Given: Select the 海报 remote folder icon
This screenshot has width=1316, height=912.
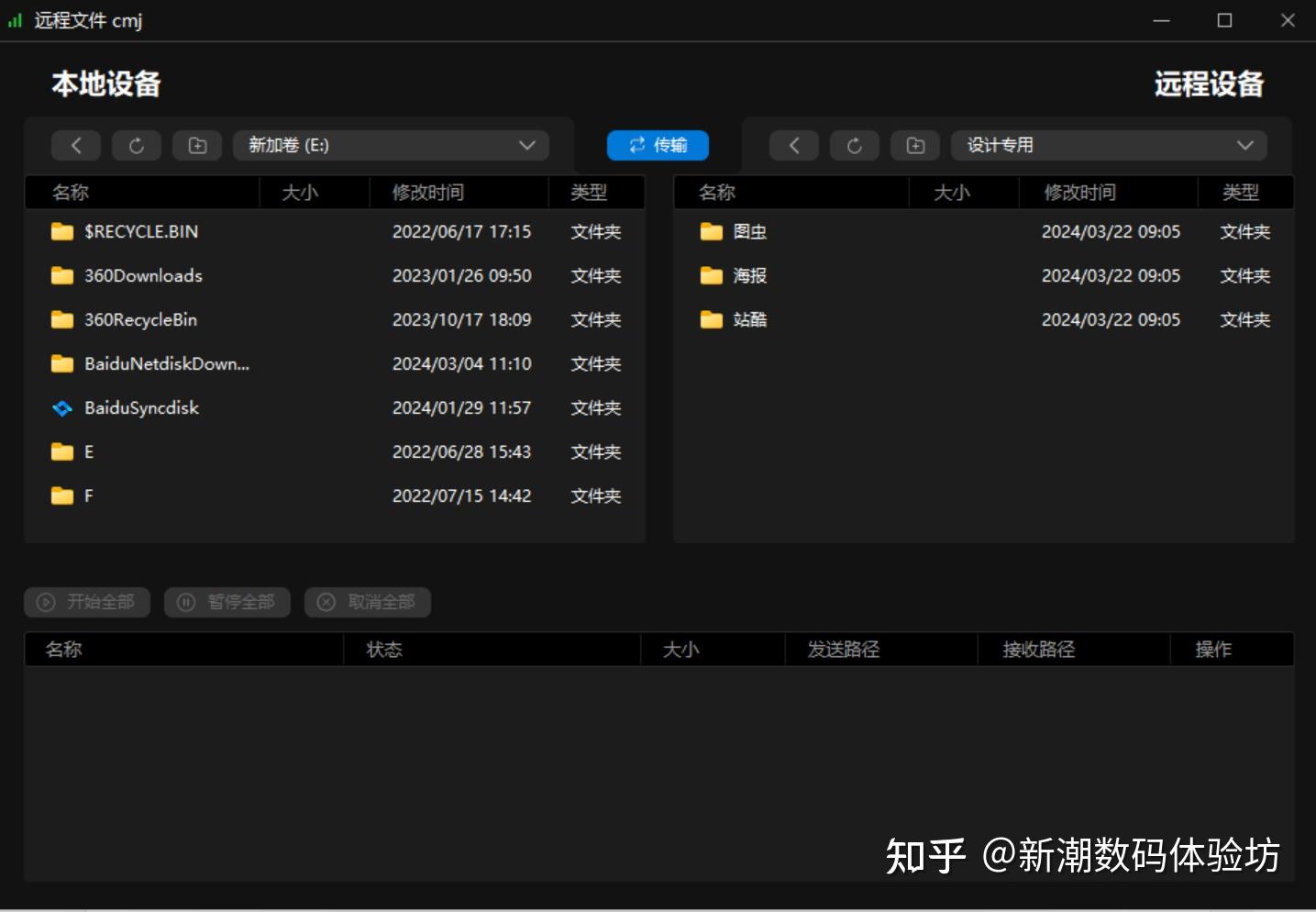Looking at the screenshot, I should click(x=712, y=275).
